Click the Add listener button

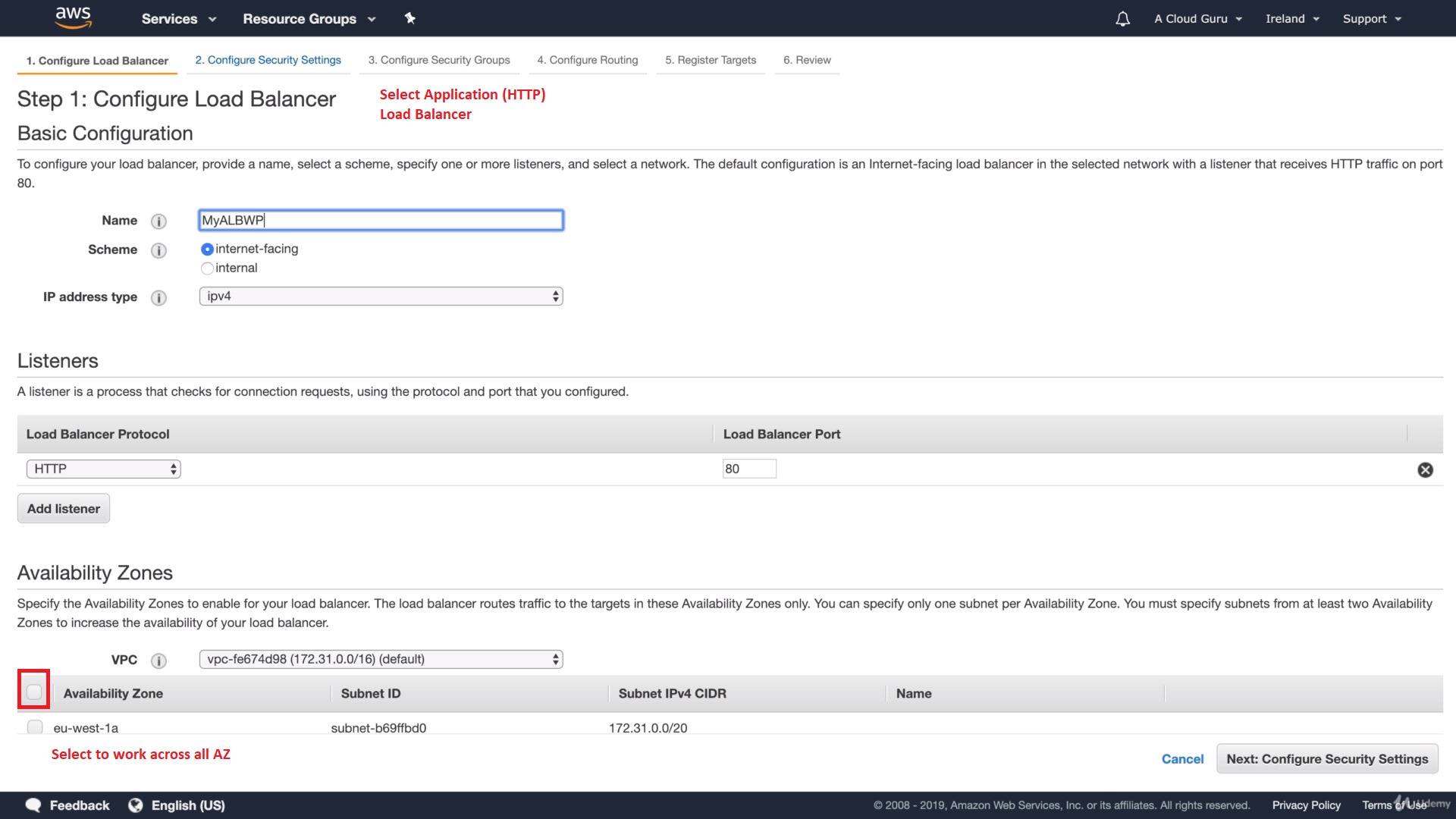coord(64,509)
